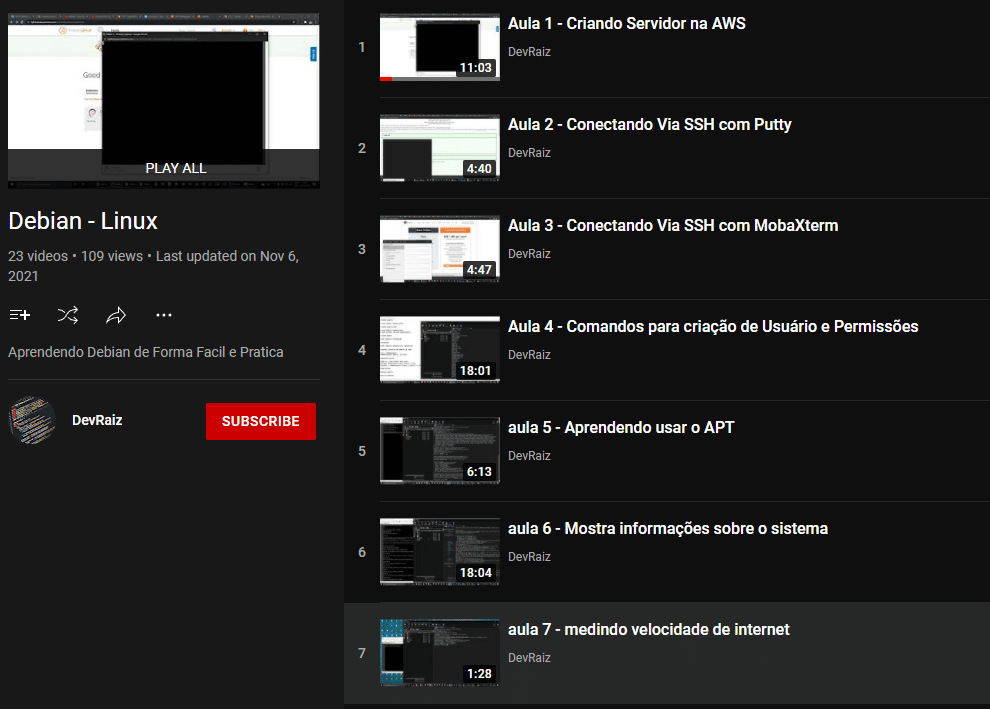The image size is (990, 709).
Task: Play the aula 6 video thumbnail
Action: 439,552
